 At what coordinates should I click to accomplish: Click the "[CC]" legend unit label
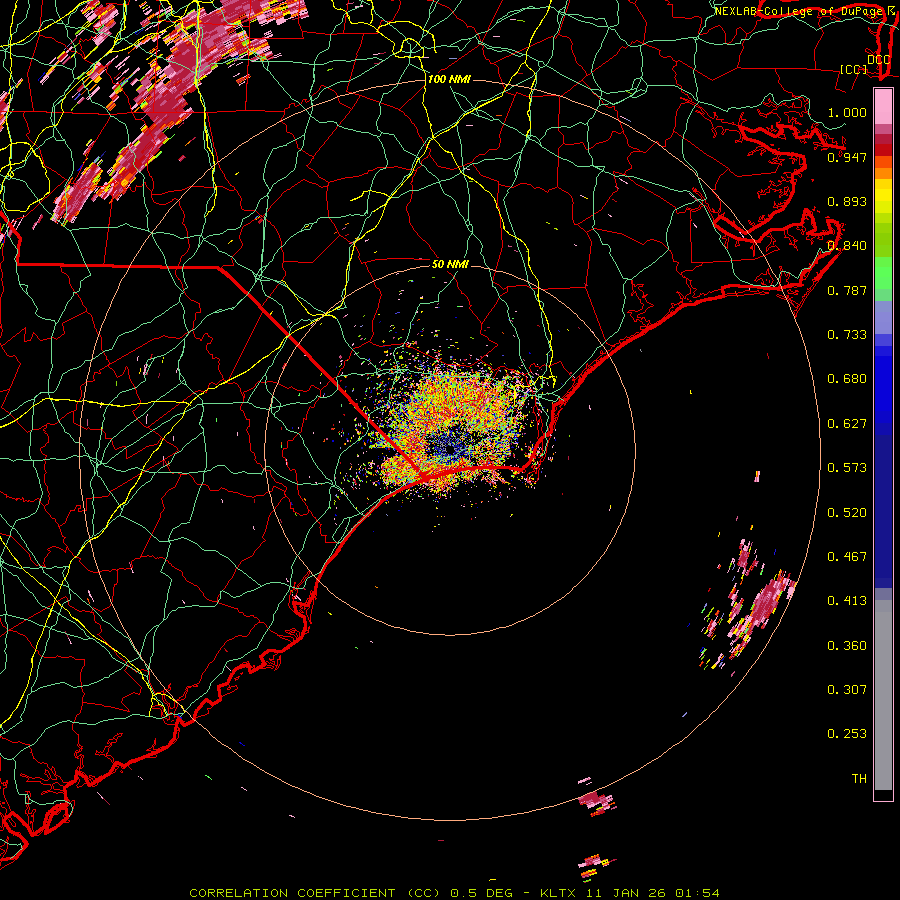pos(854,69)
